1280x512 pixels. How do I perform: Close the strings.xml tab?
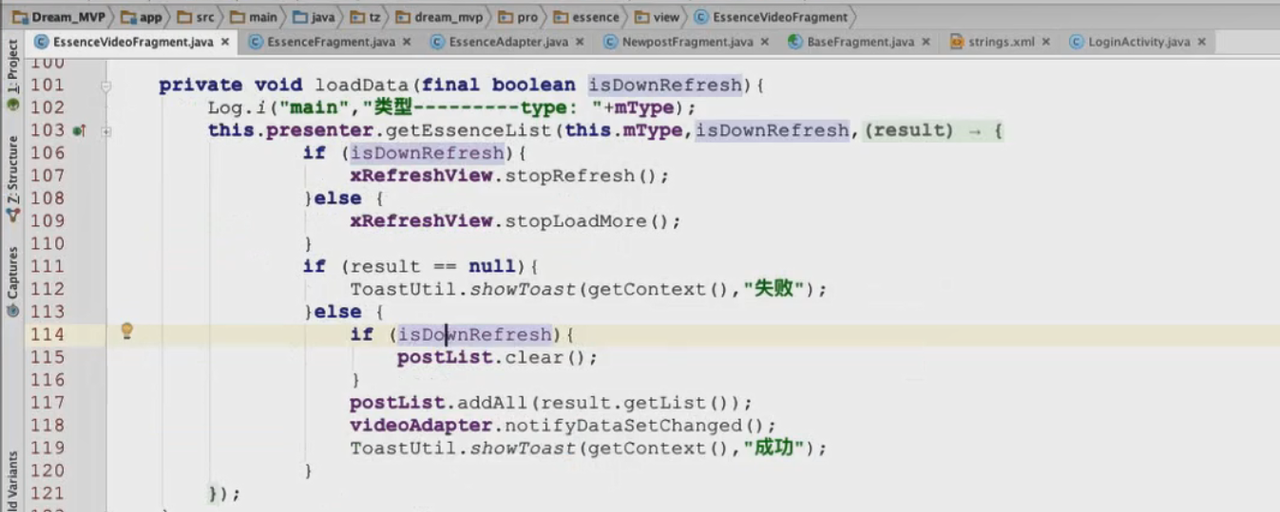[x=1046, y=42]
